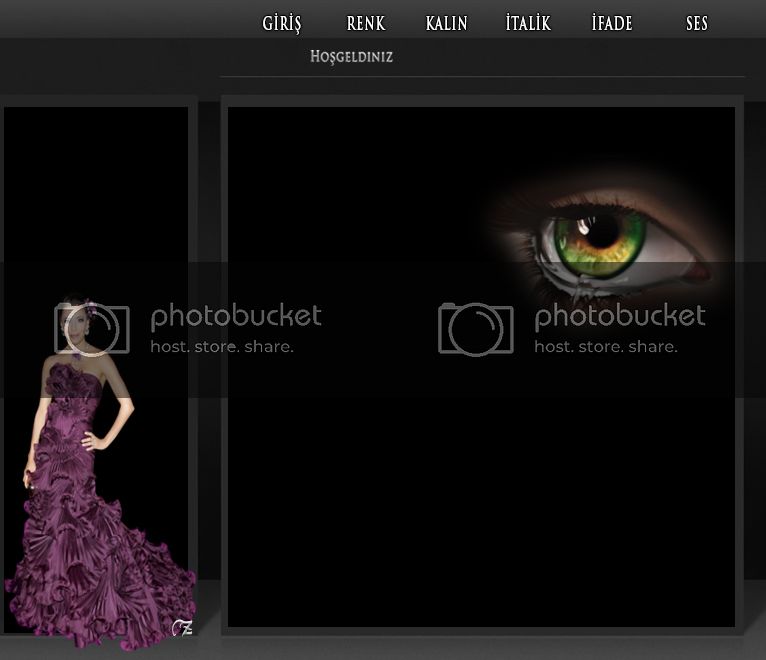The image size is (766, 660).
Task: Click the right photobucket logo text
Action: point(620,317)
